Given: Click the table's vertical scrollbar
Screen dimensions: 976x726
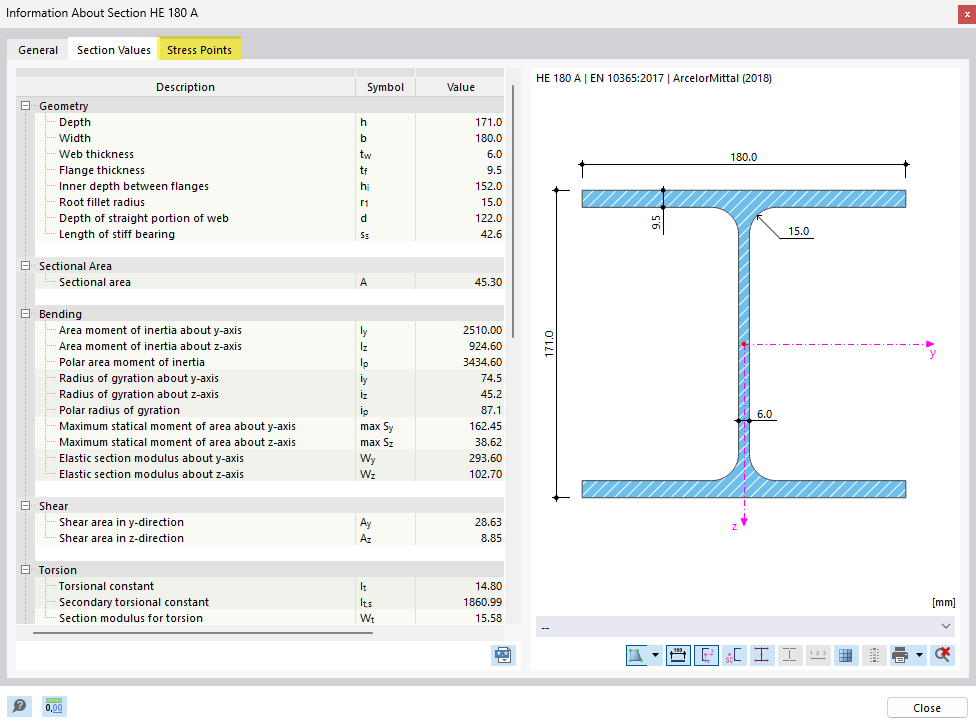Looking at the screenshot, I should (513, 212).
